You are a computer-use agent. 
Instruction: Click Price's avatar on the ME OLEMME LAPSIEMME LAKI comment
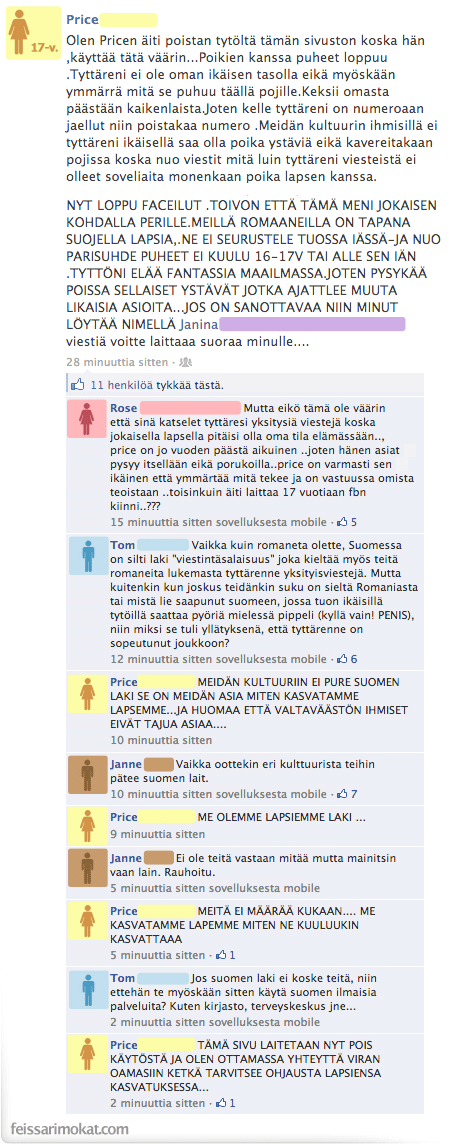(x=86, y=826)
